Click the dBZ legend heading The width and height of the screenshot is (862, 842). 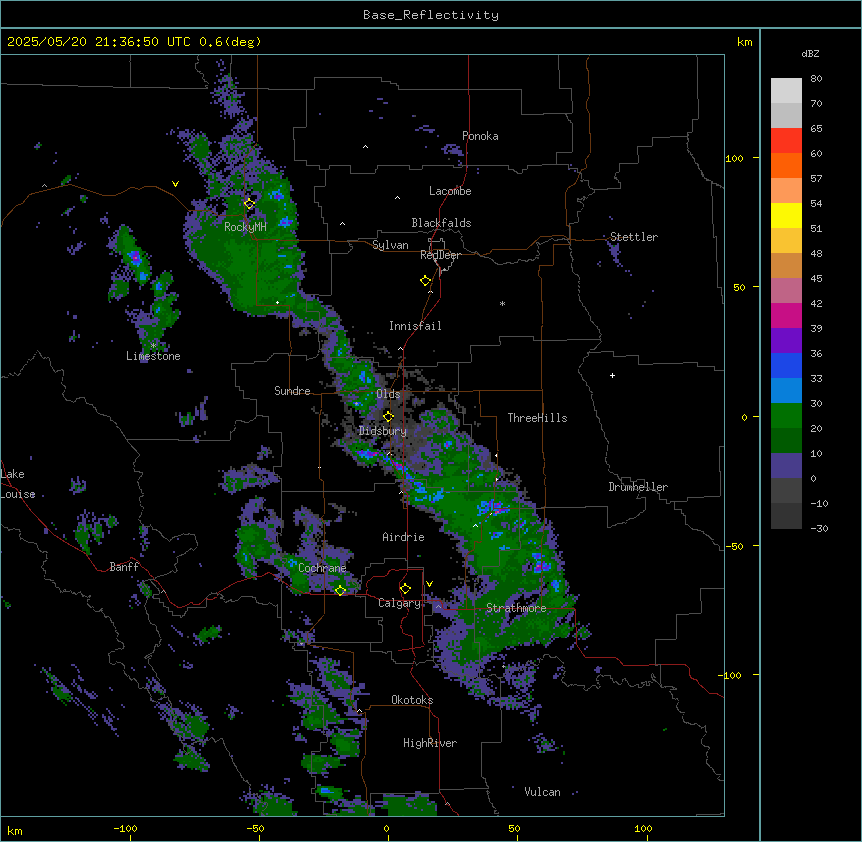pyautogui.click(x=810, y=53)
